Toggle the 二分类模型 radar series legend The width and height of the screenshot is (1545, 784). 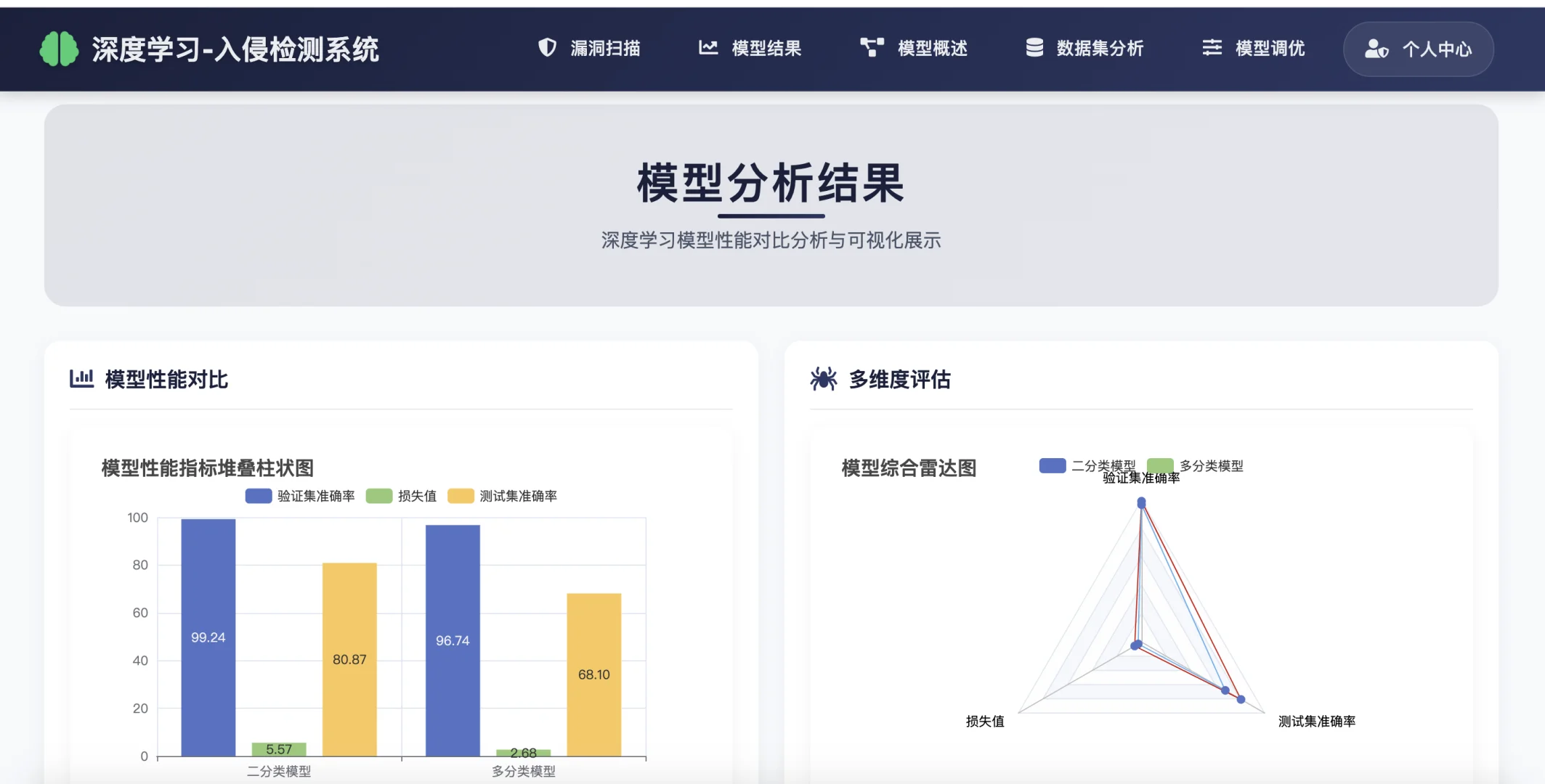(1076, 465)
